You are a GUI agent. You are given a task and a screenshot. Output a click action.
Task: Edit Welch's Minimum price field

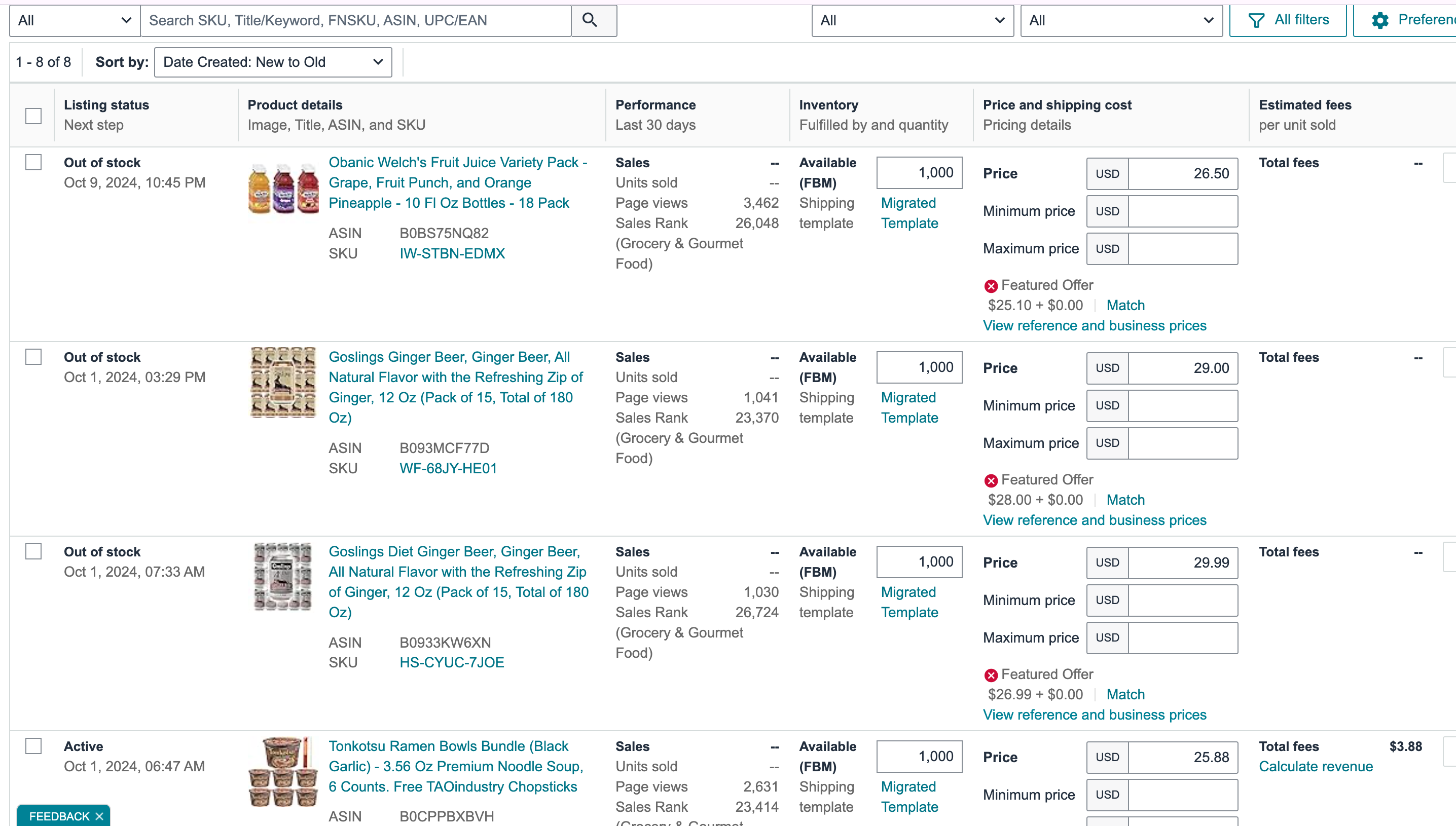[x=1183, y=211]
